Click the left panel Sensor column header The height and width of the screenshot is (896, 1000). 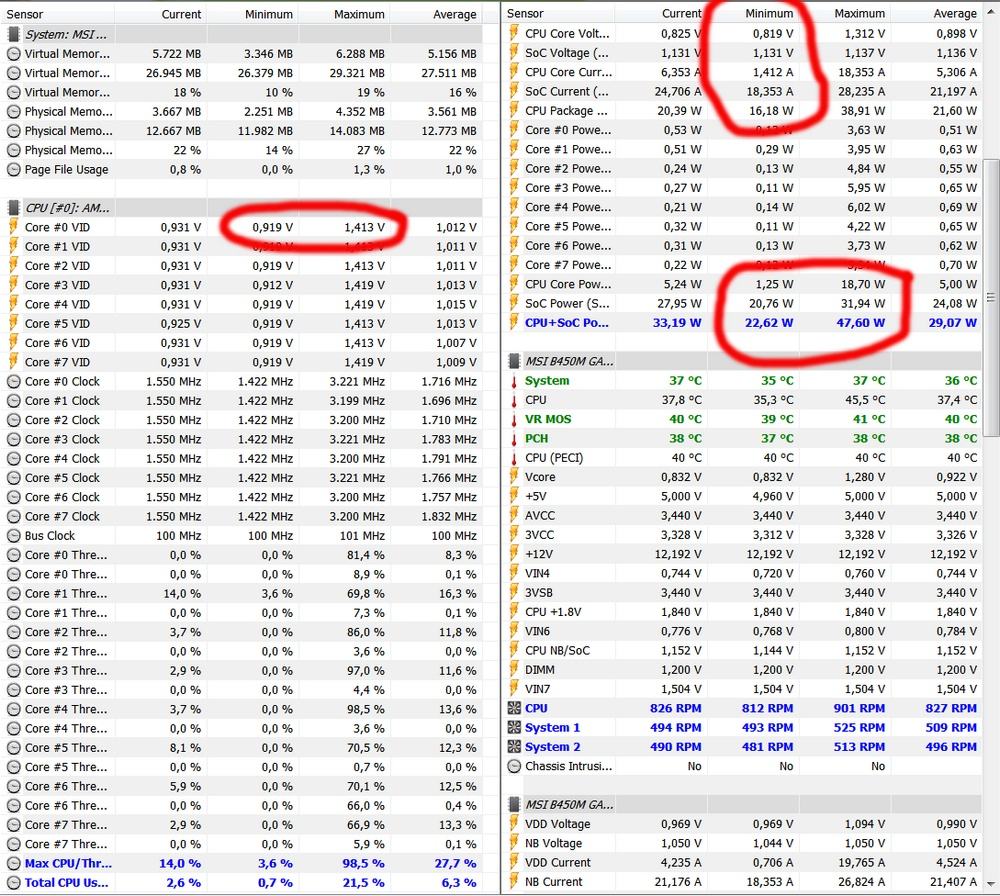click(59, 13)
